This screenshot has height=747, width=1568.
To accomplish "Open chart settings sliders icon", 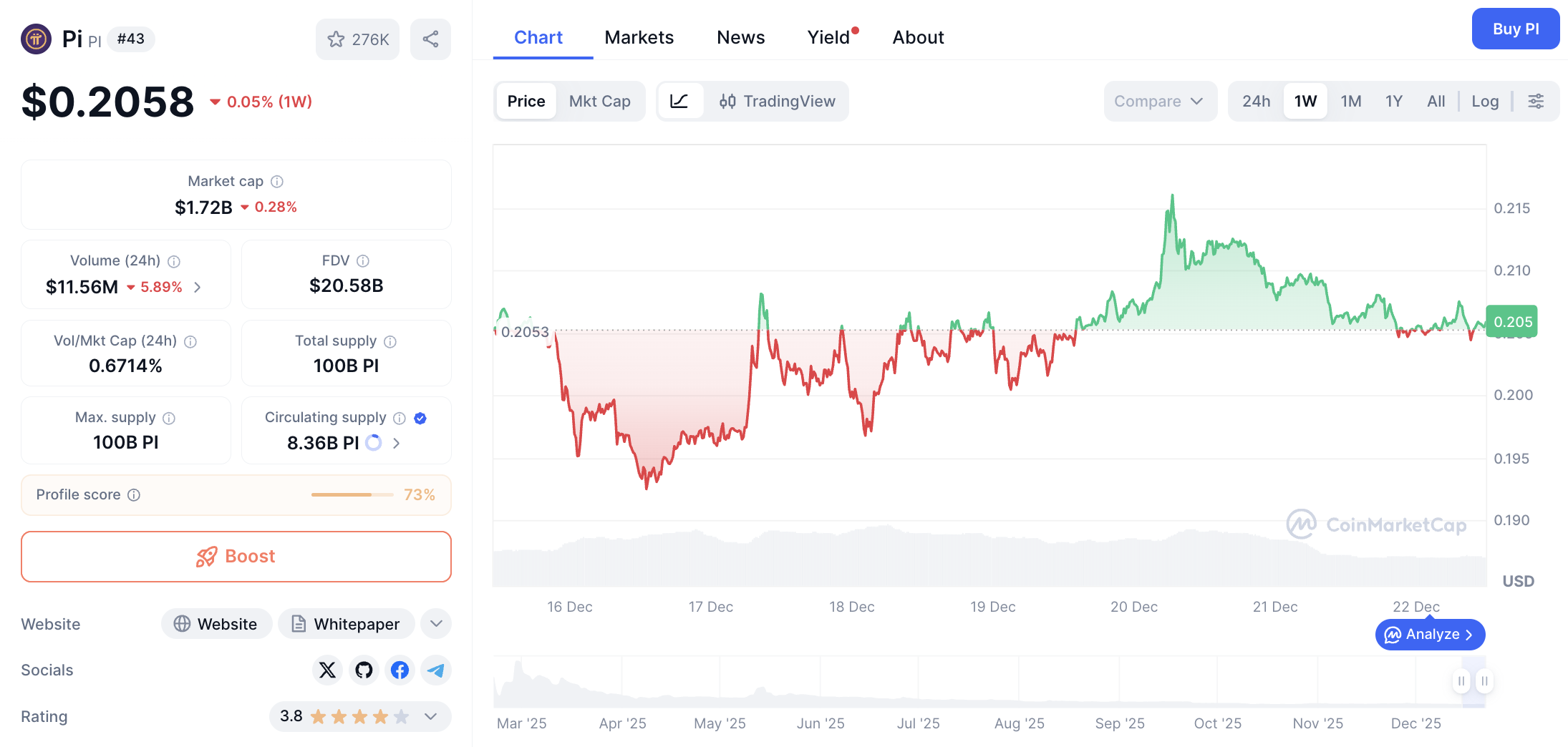I will (1536, 101).
